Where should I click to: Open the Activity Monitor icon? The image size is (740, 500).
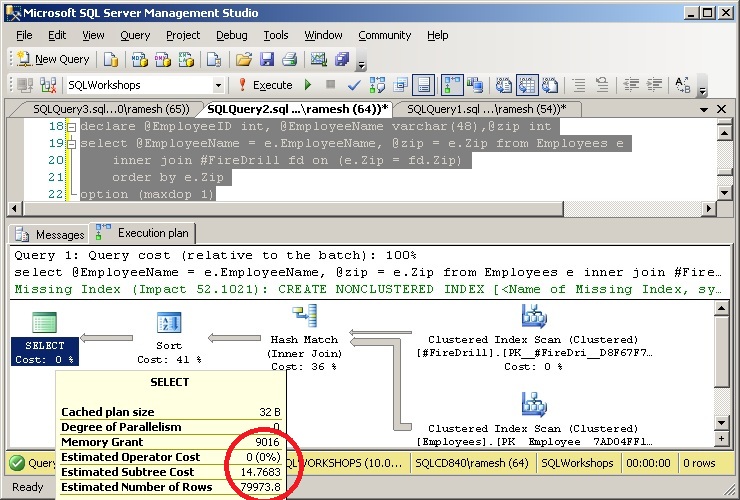[x=319, y=59]
